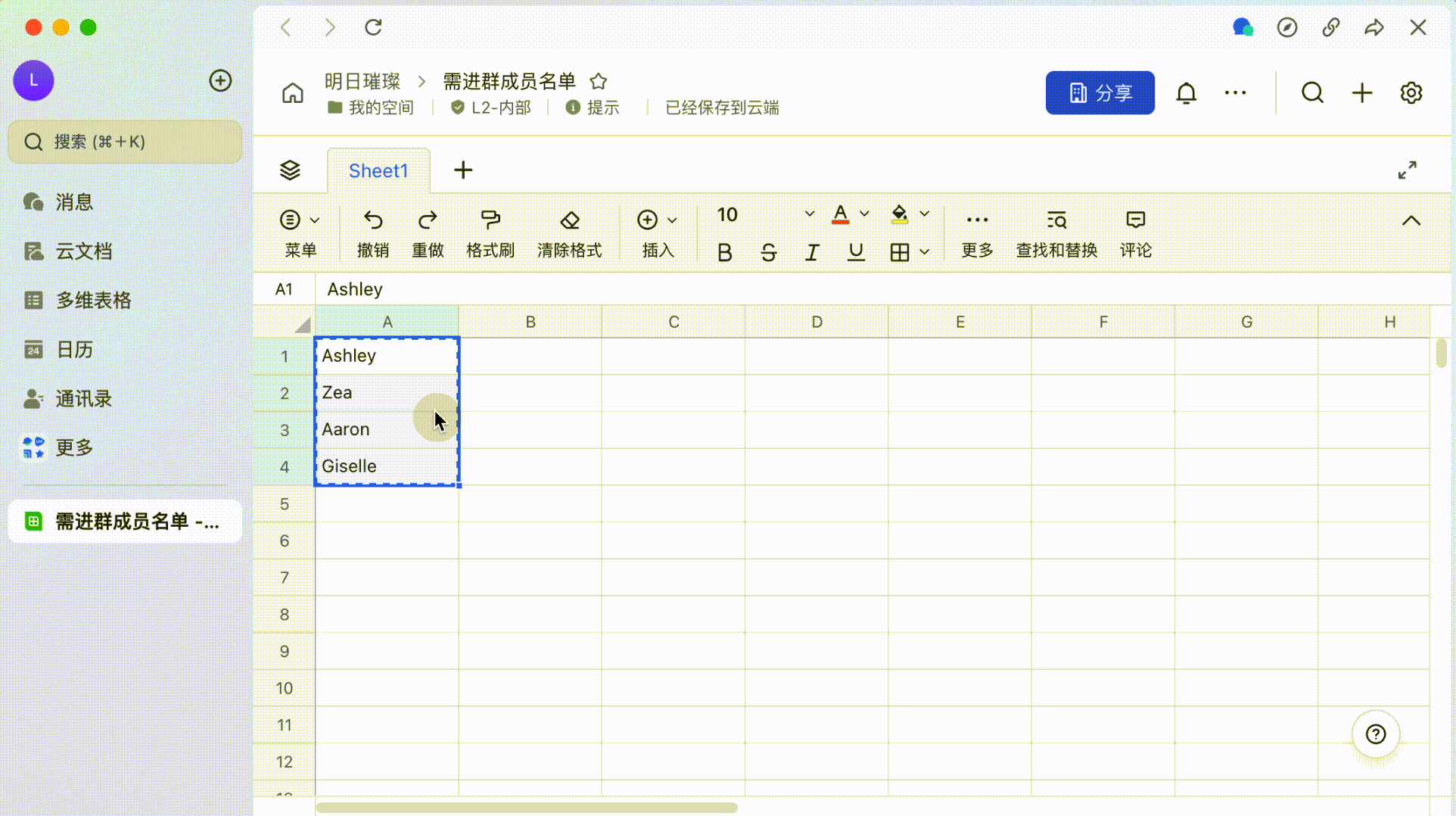Click the header plus create icon
The image size is (1456, 816).
[1362, 93]
